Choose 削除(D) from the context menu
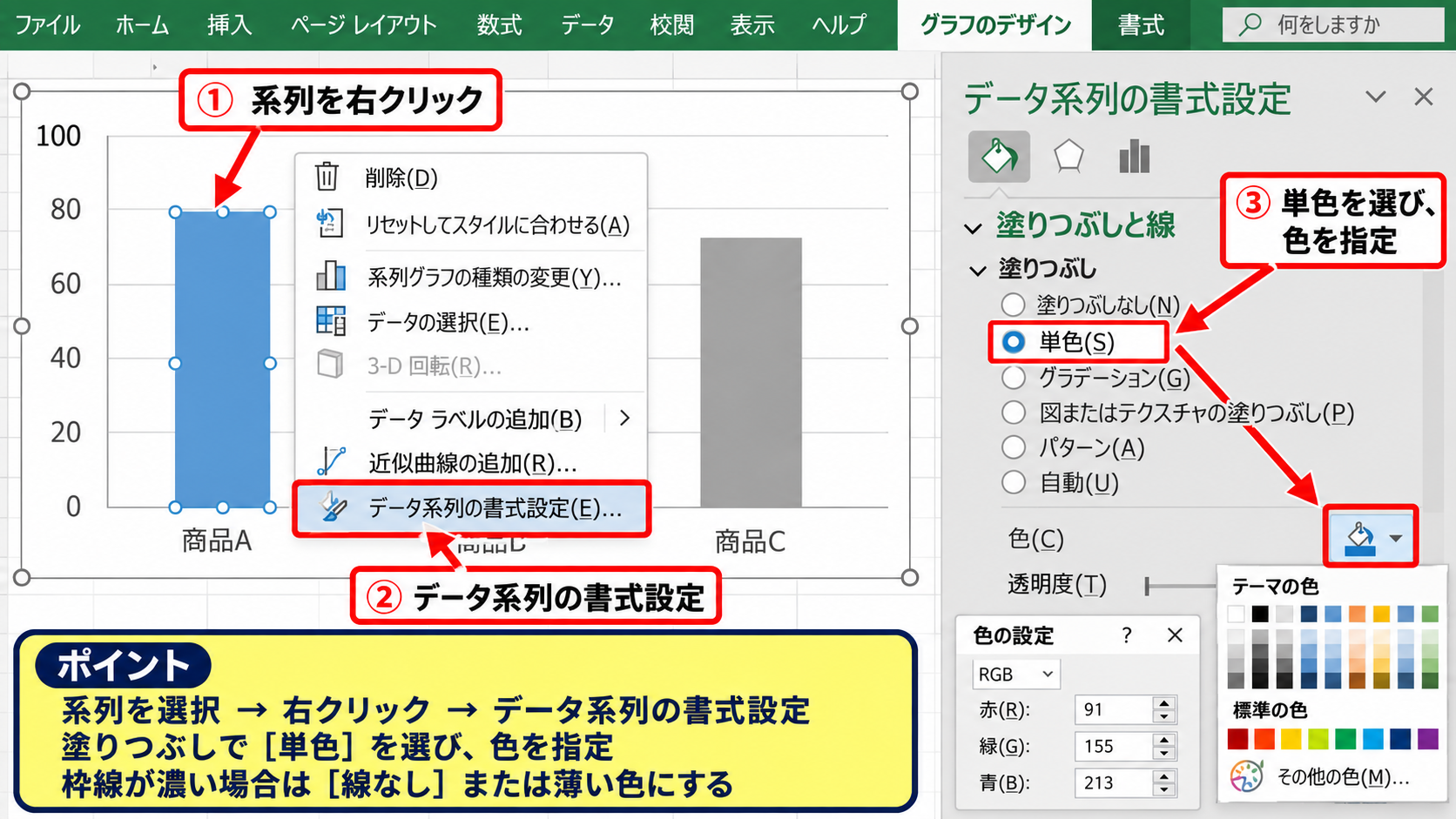 tap(471, 178)
